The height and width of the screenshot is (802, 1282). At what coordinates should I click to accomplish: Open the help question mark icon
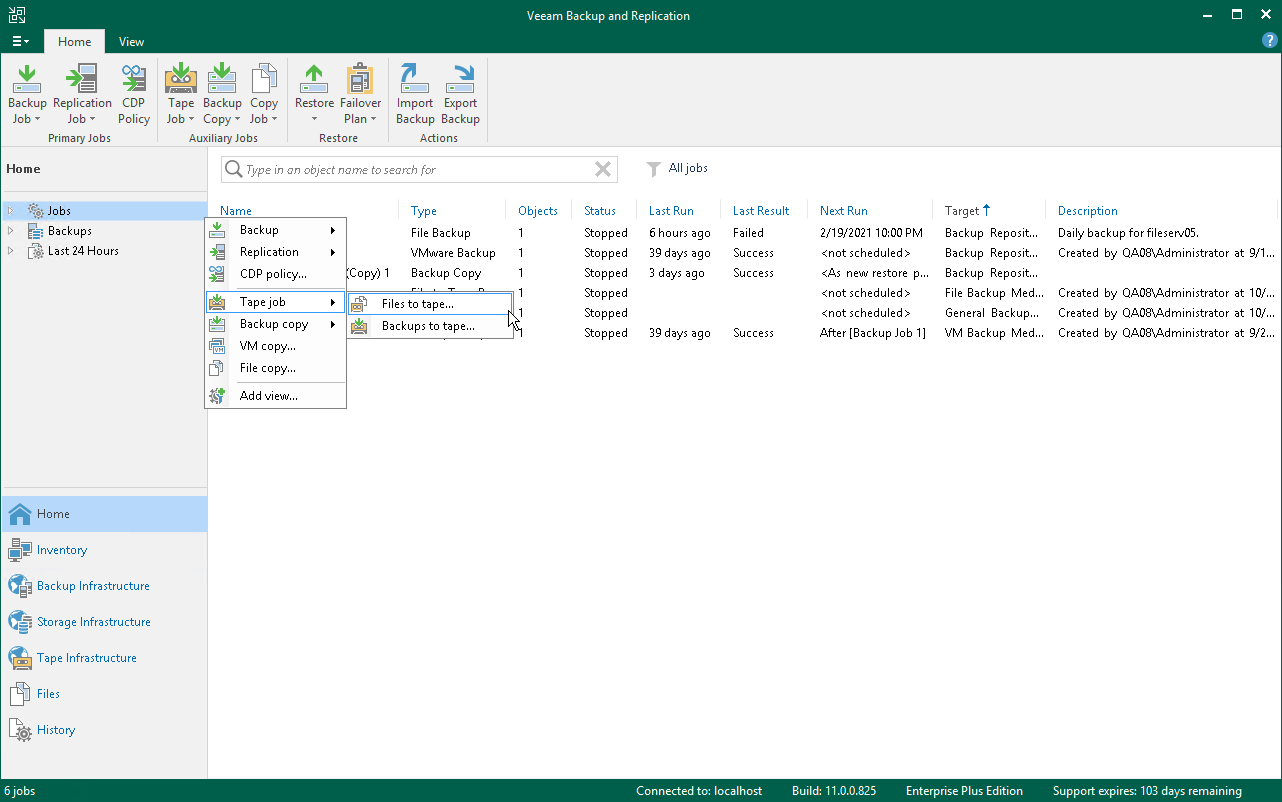(1270, 41)
